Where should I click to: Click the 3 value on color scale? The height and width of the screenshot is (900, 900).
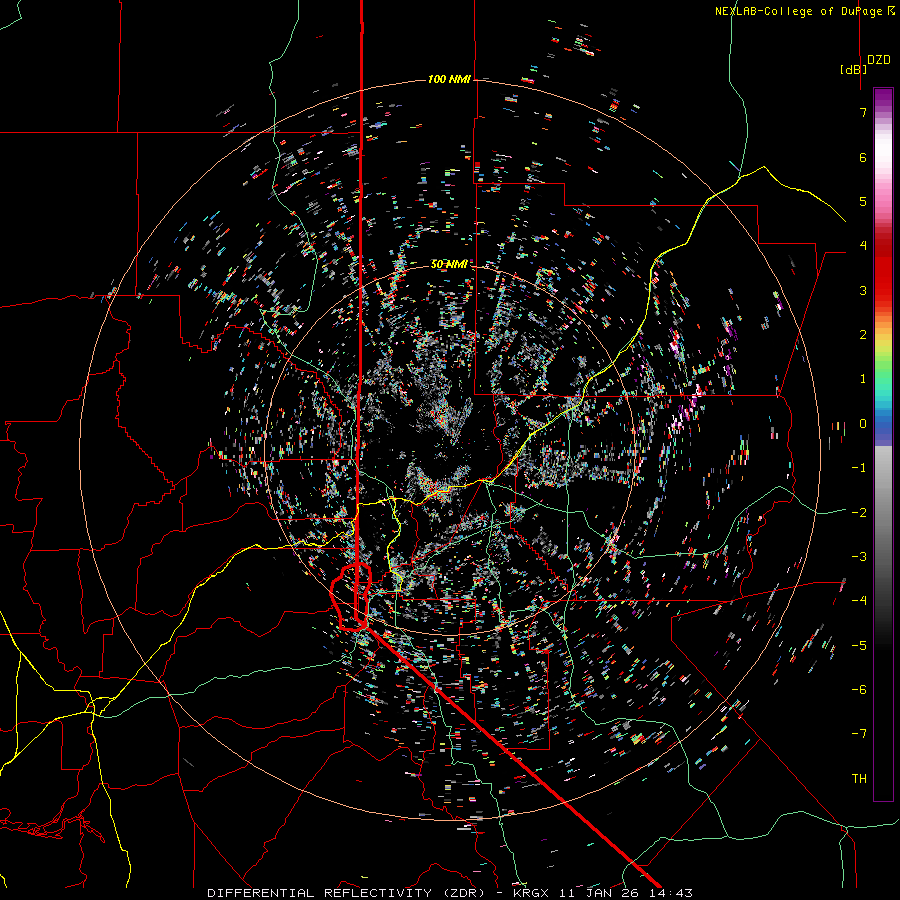[x=863, y=290]
